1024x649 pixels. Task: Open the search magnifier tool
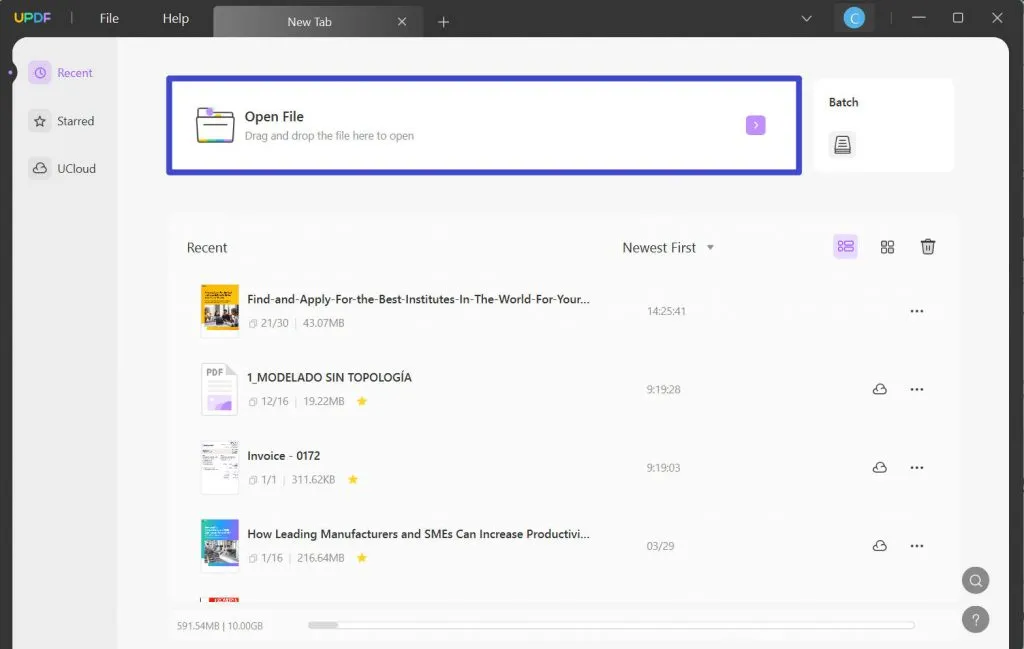coord(975,580)
